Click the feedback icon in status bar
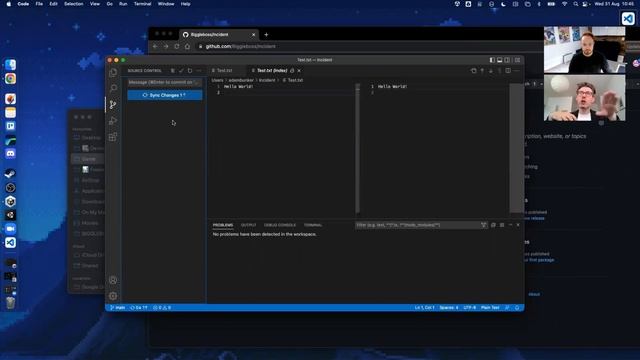Viewport: 640px width, 360px height. (507, 308)
